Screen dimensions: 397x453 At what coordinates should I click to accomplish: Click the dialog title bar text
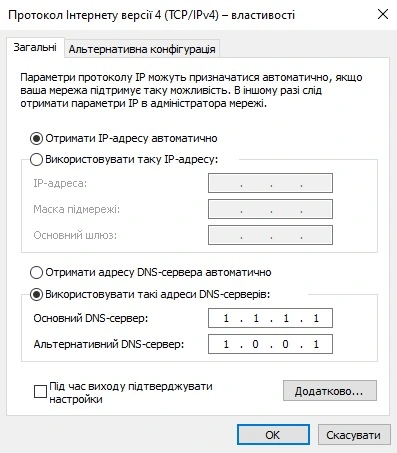point(151,15)
